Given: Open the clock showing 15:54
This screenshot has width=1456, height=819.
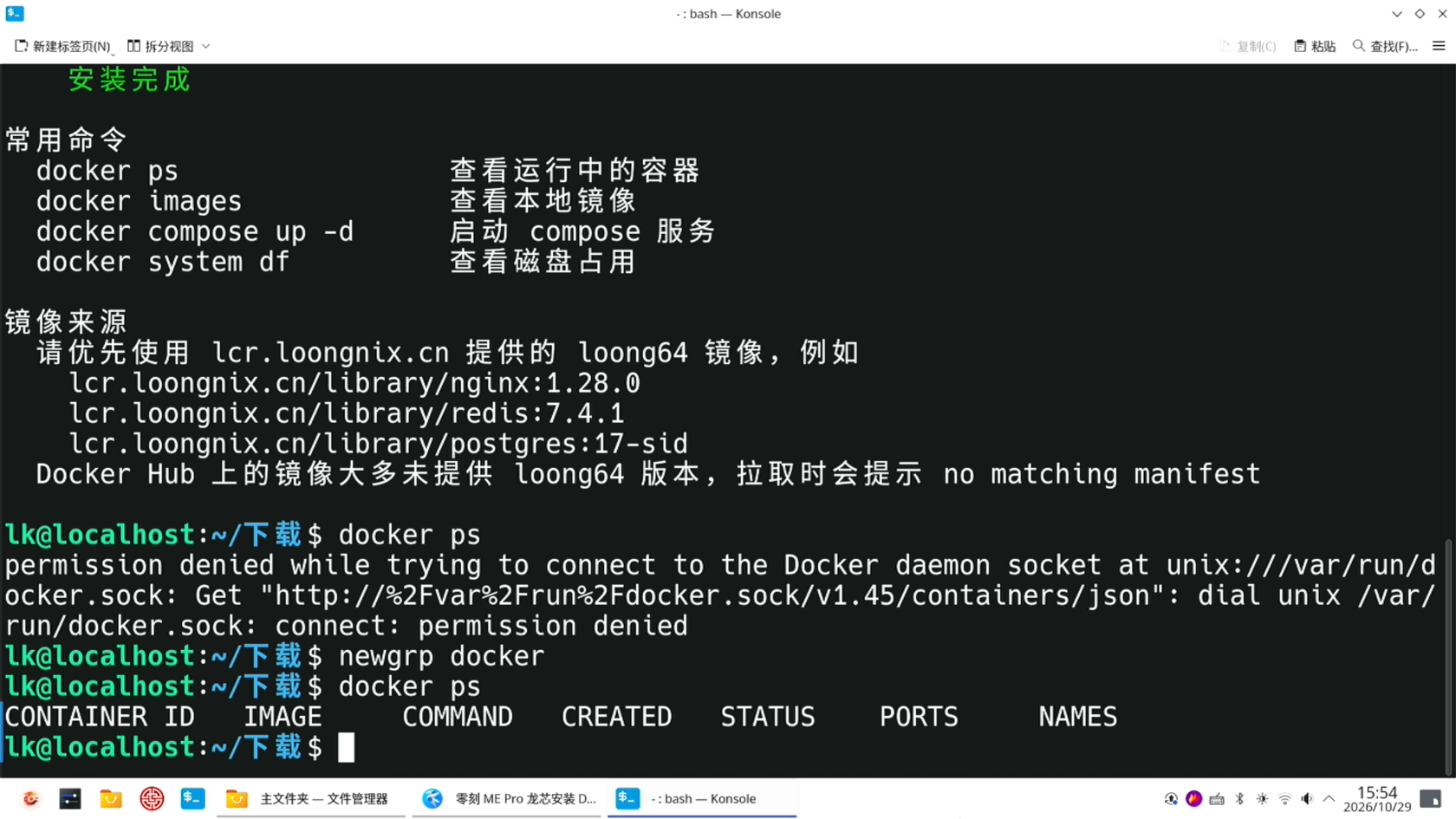Looking at the screenshot, I should click(1377, 798).
